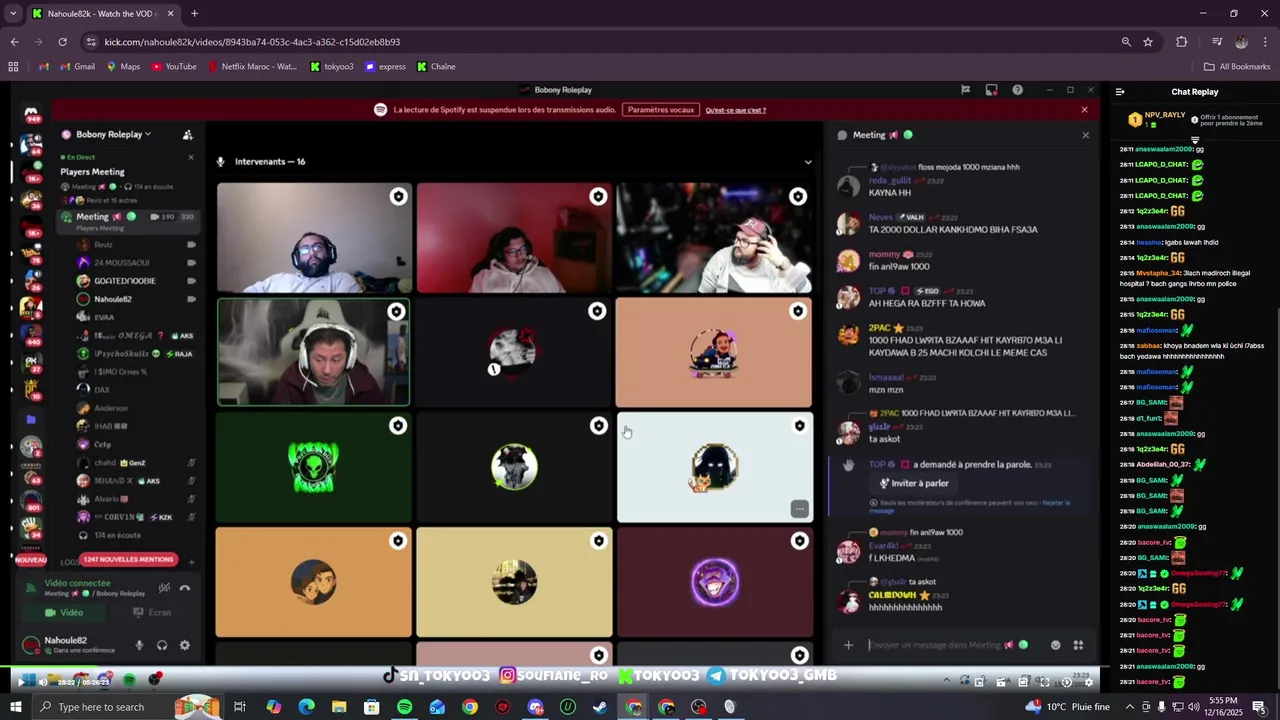The width and height of the screenshot is (1280, 720).
Task: Open video player settings gear
Action: 1089,682
